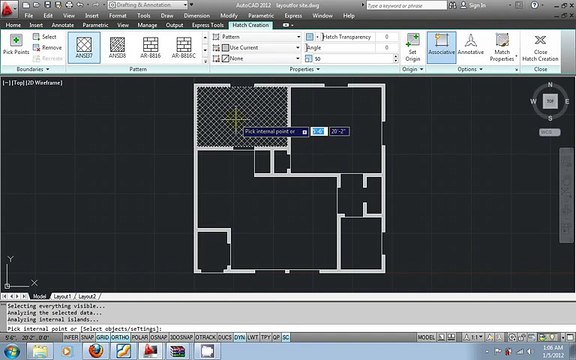Switch to the Home ribbon tab
This screenshot has width=576, height=360.
13,25
